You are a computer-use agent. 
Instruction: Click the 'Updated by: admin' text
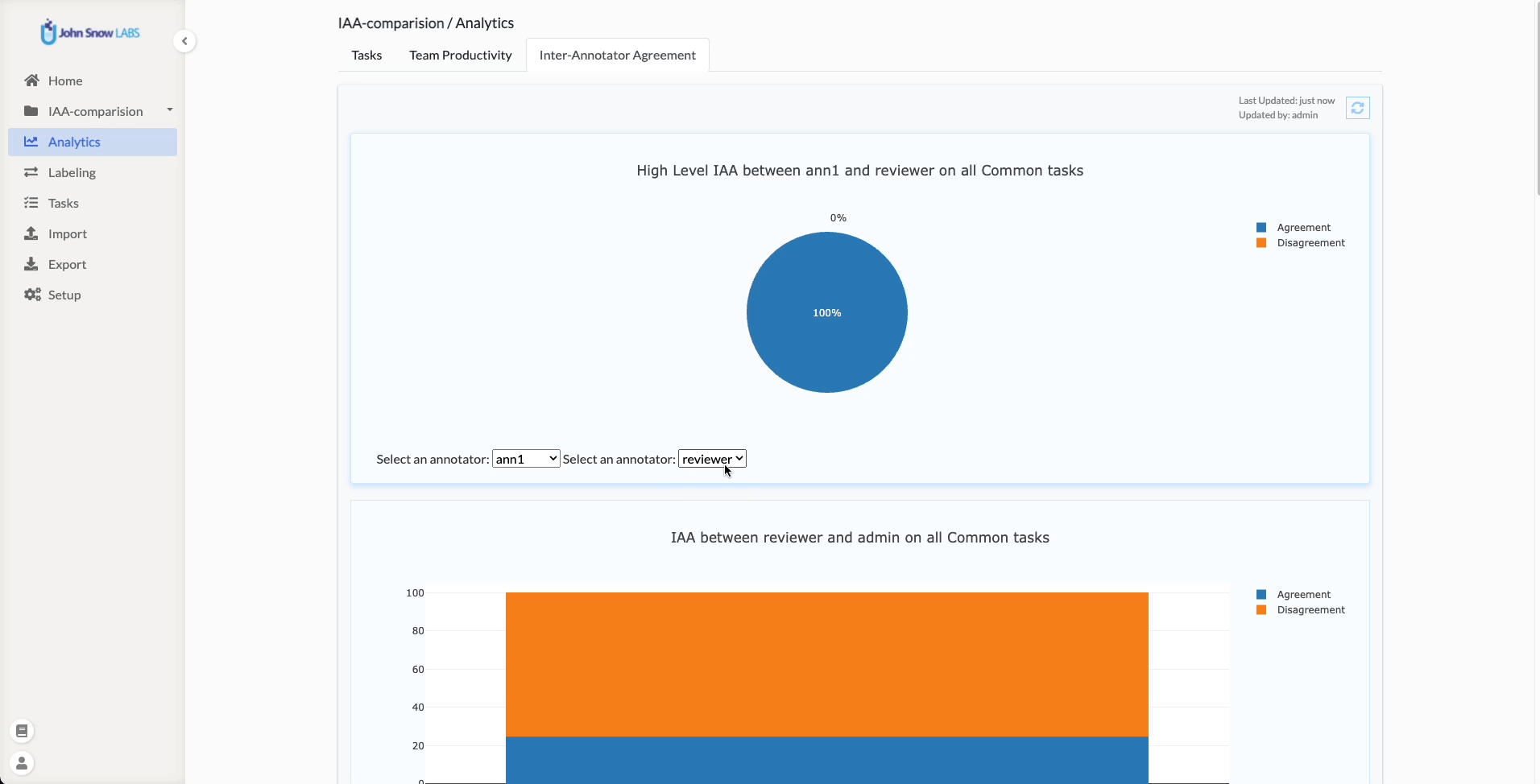[1278, 115]
